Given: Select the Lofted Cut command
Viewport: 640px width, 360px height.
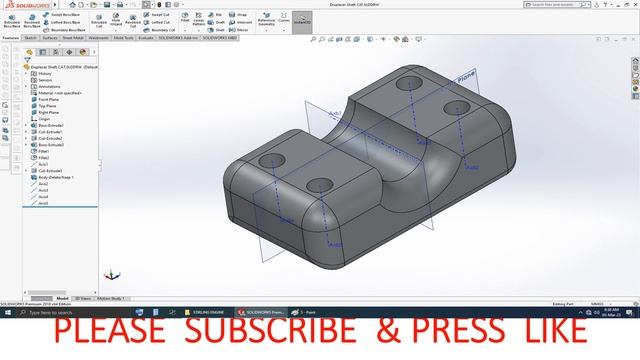Looking at the screenshot, I should [157, 22].
